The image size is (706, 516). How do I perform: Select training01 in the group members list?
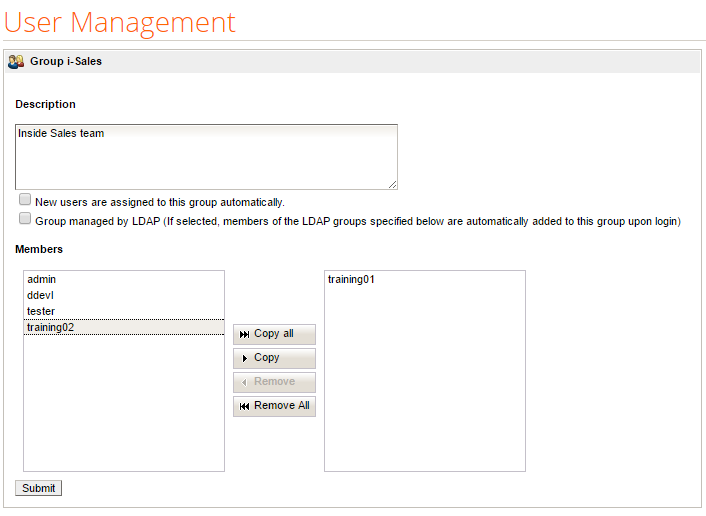pos(351,280)
